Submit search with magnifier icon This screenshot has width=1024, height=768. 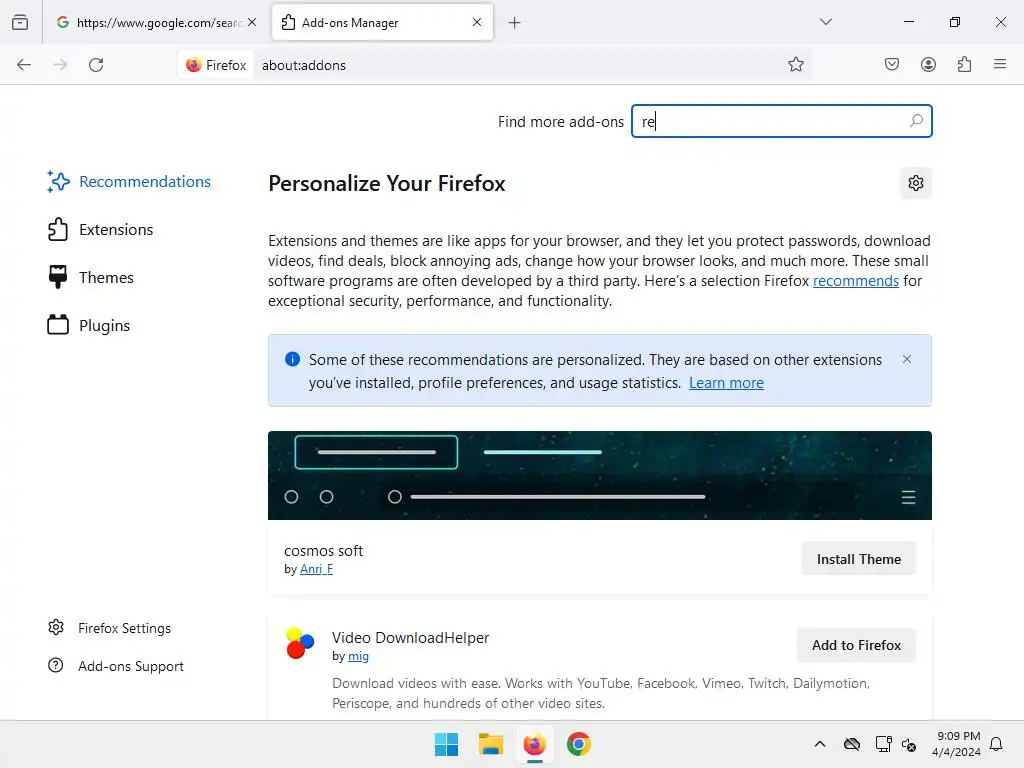[x=916, y=121]
